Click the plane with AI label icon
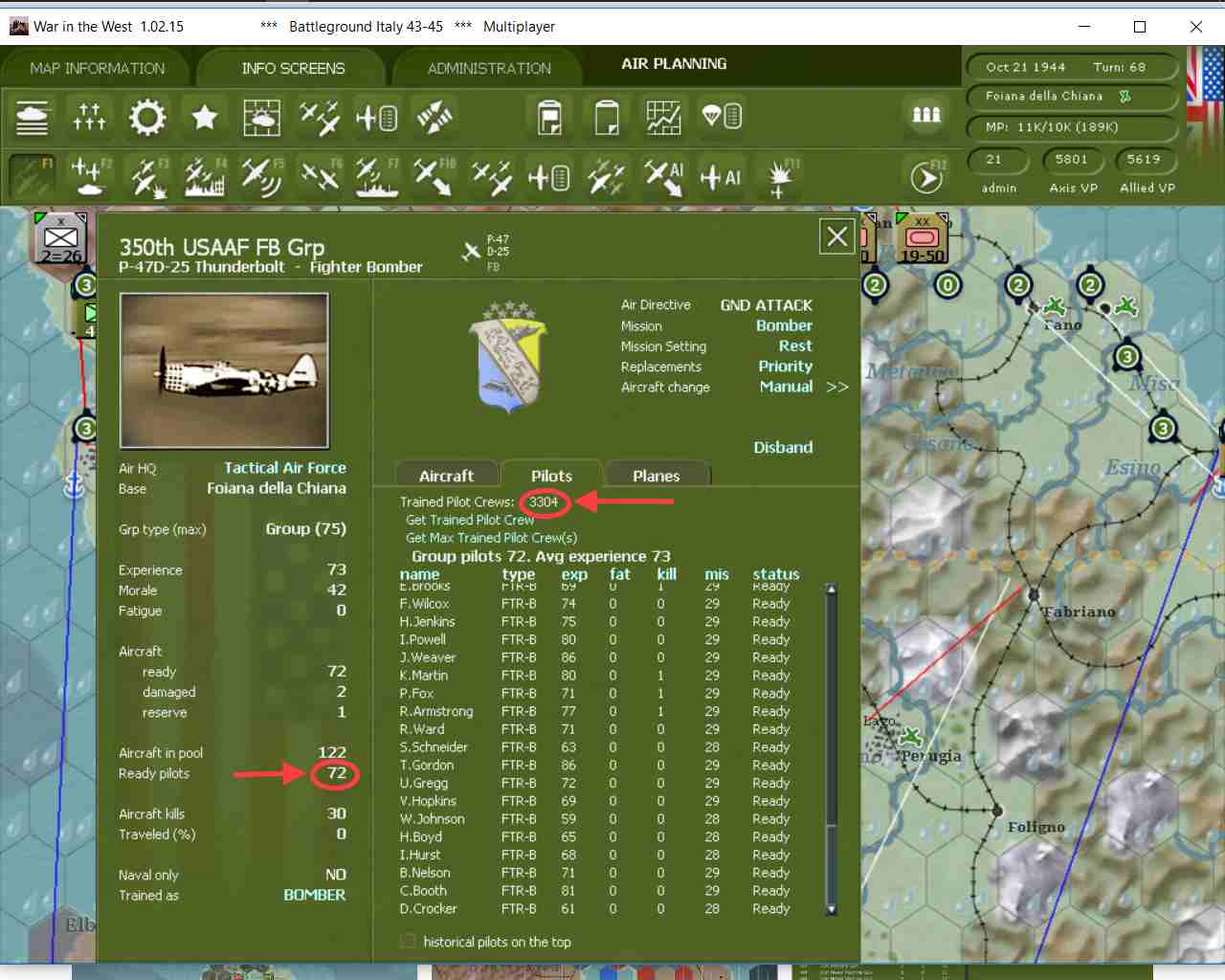 pos(721,176)
